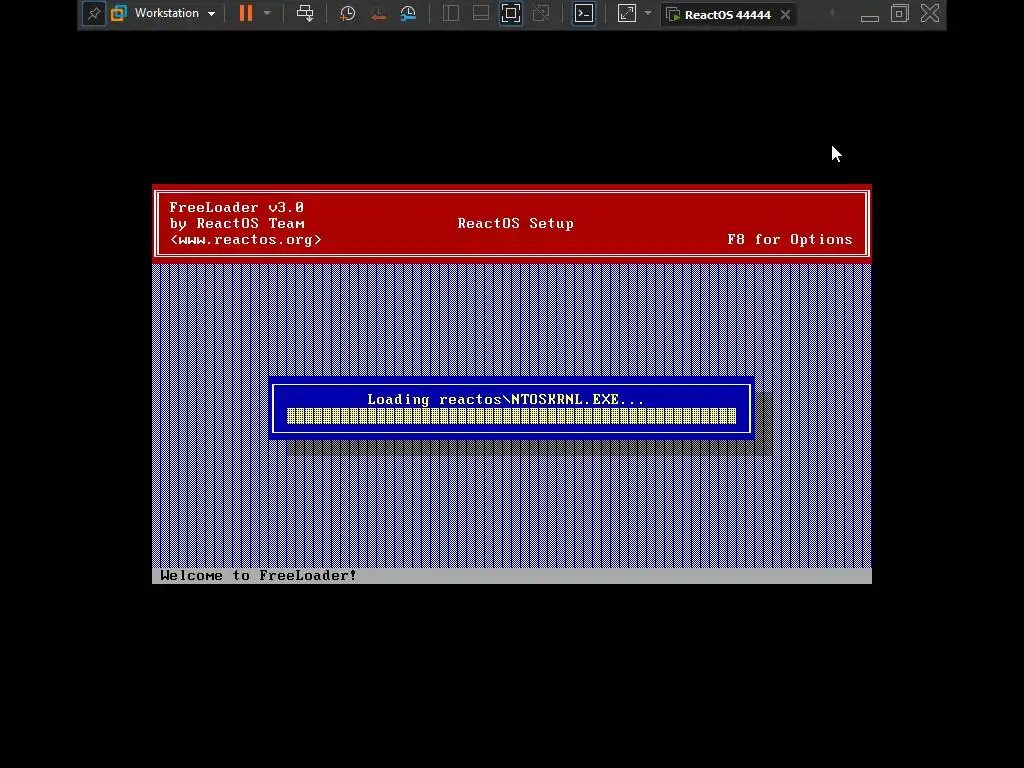Pause the virtual machine
This screenshot has height=768, width=1024.
246,13
